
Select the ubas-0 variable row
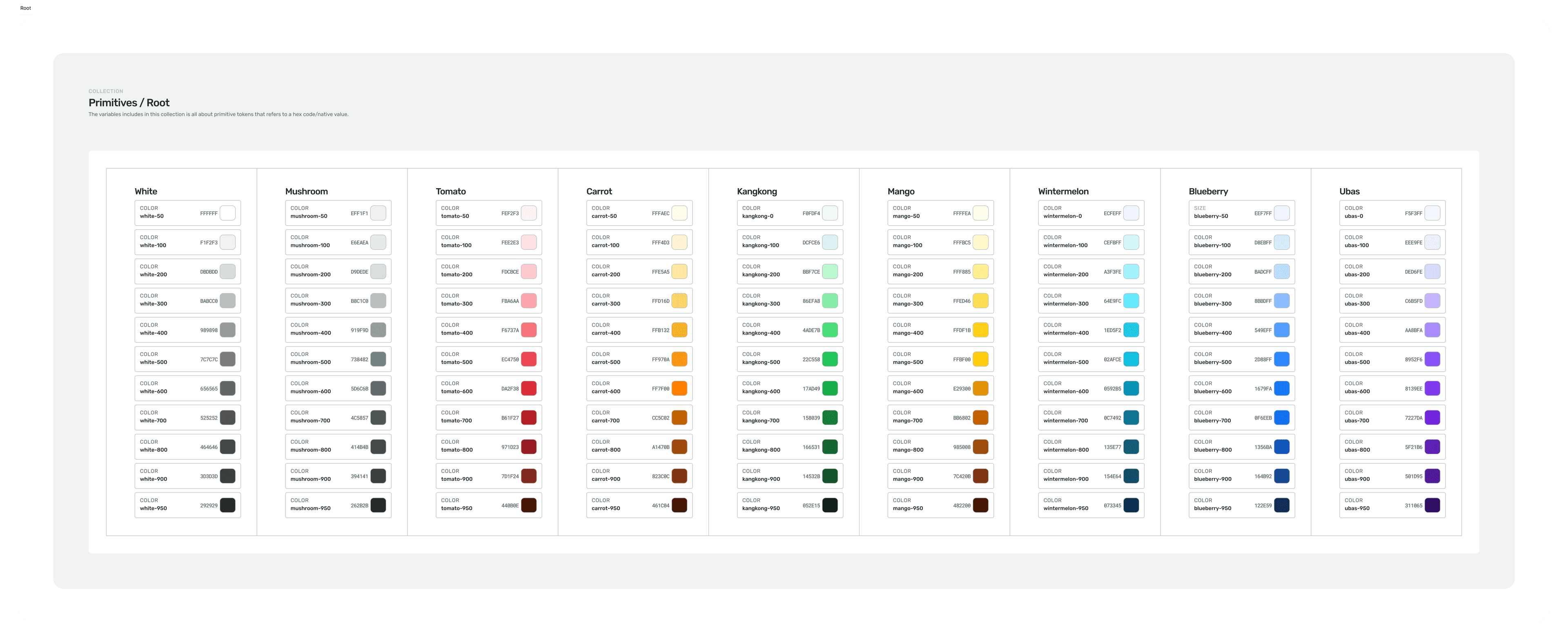click(1393, 213)
